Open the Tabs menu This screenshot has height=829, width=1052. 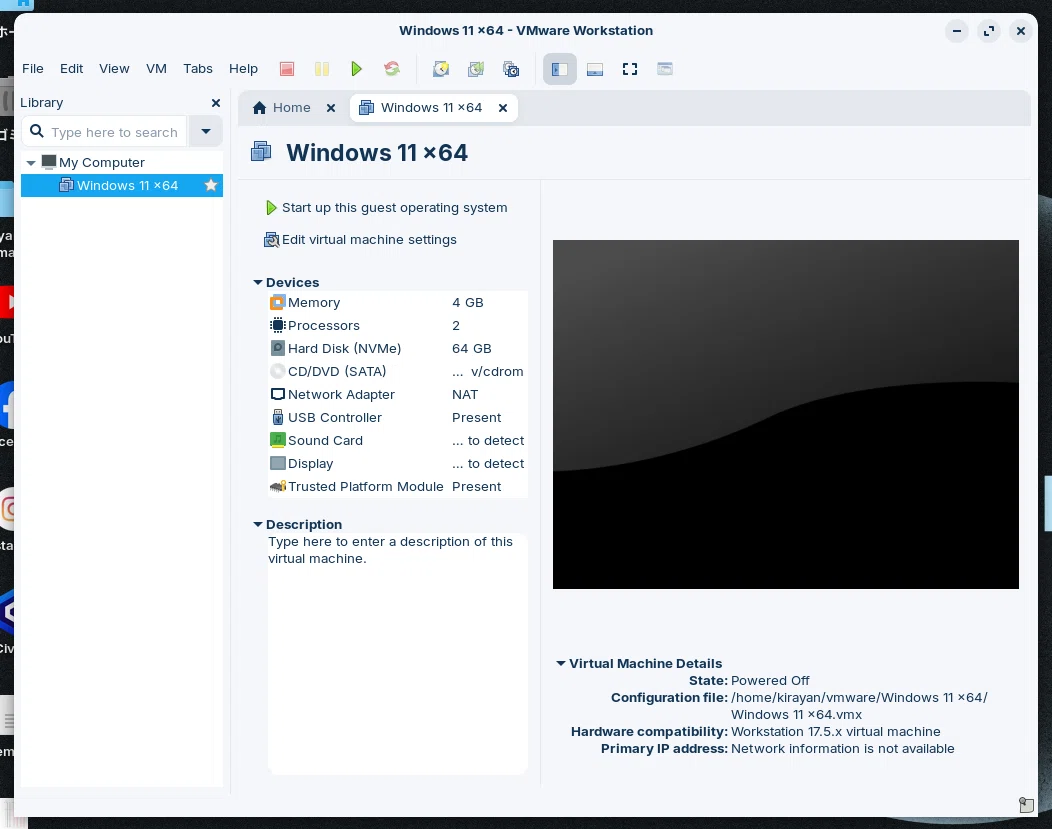click(x=197, y=68)
